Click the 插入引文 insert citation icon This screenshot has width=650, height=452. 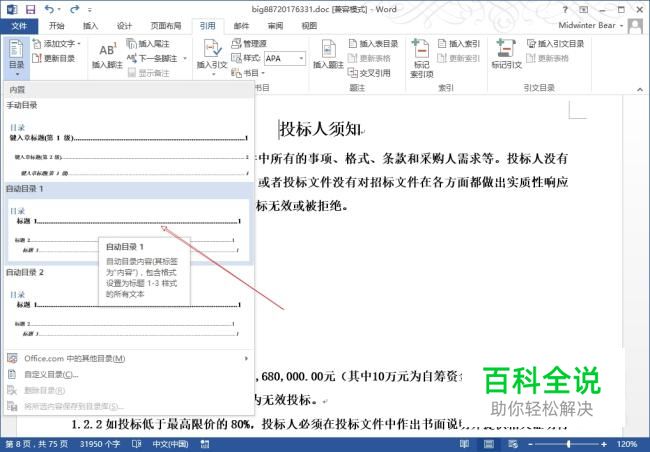point(212,49)
